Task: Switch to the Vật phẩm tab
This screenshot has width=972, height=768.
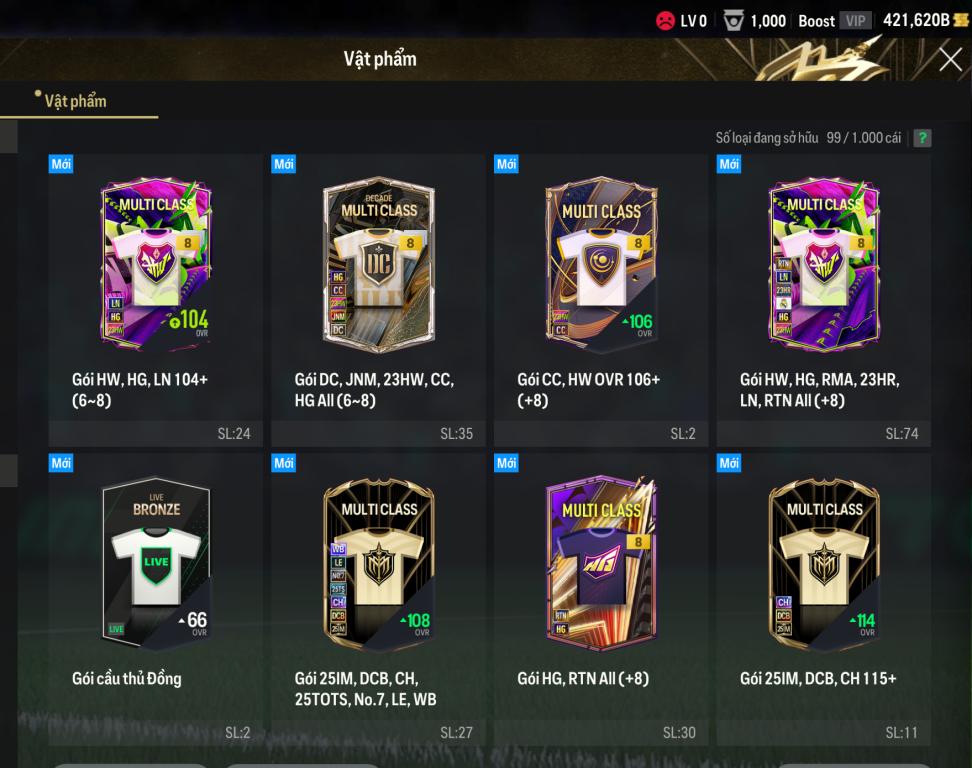Action: point(76,101)
